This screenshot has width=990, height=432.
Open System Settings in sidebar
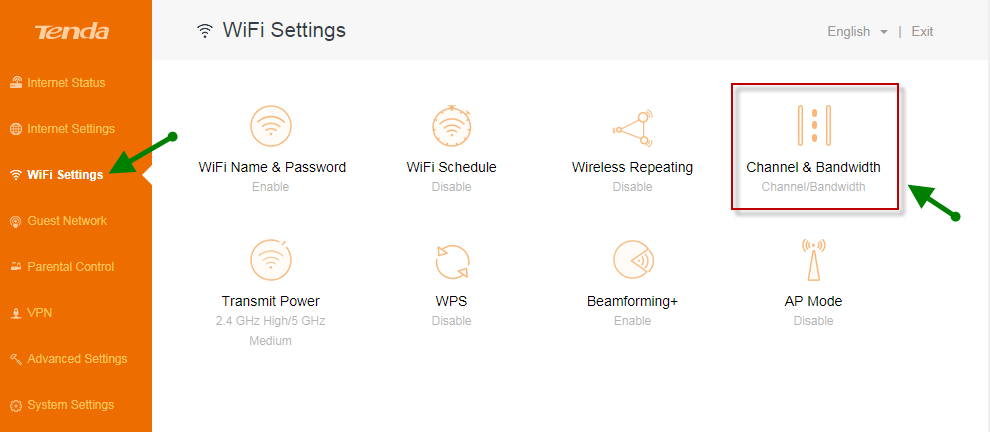click(63, 405)
